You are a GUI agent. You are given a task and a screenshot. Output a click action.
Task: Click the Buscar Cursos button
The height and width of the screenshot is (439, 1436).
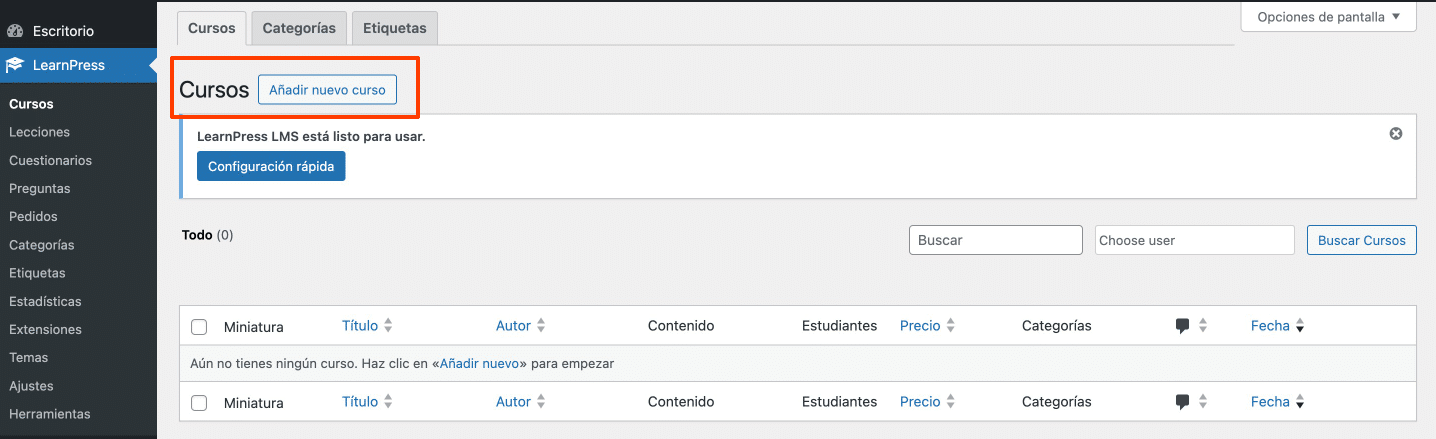coord(1361,240)
